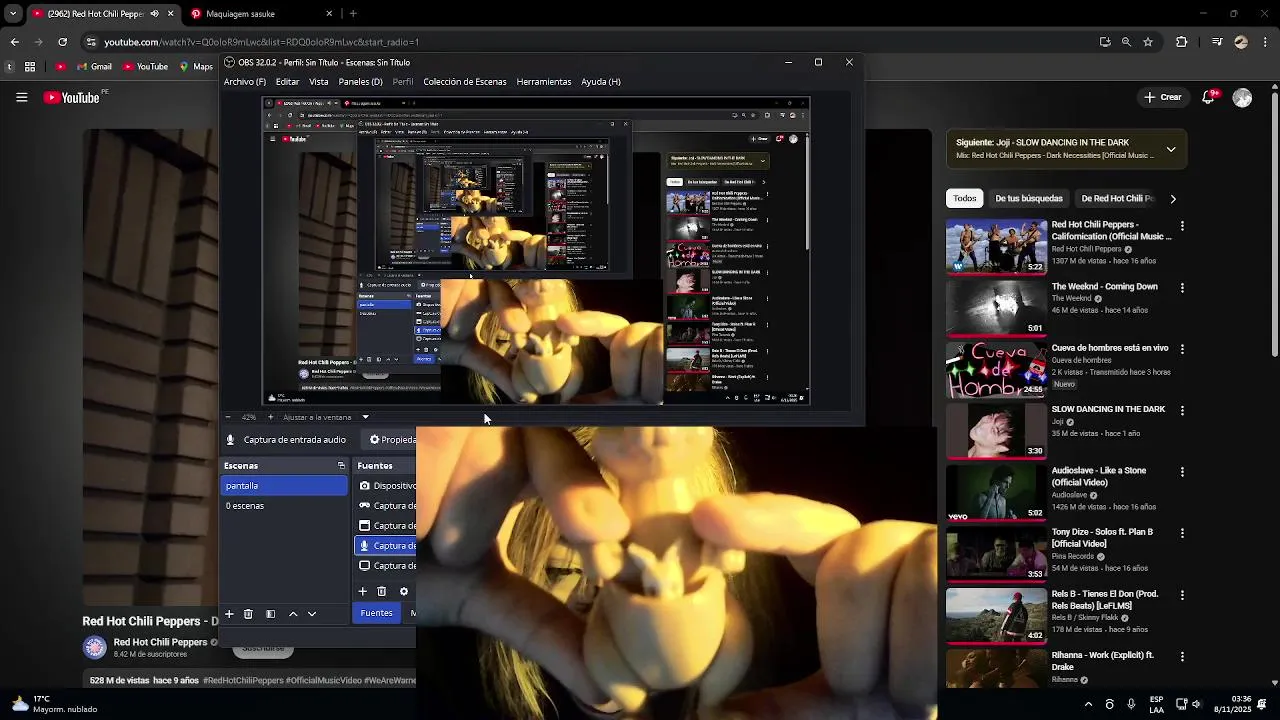Open options for Audioslave Like a Stone video
The width and height of the screenshot is (1280, 720).
[1182, 472]
